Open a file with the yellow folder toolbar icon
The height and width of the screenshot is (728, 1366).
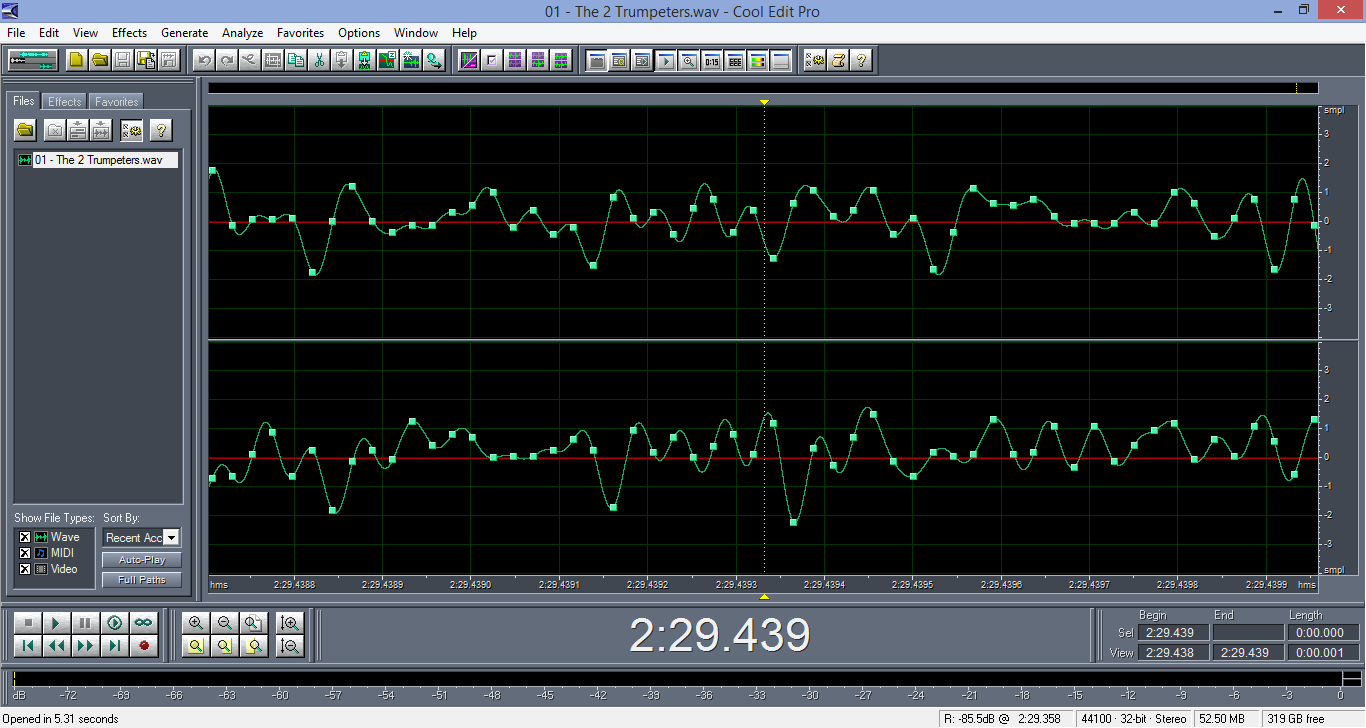click(99, 60)
